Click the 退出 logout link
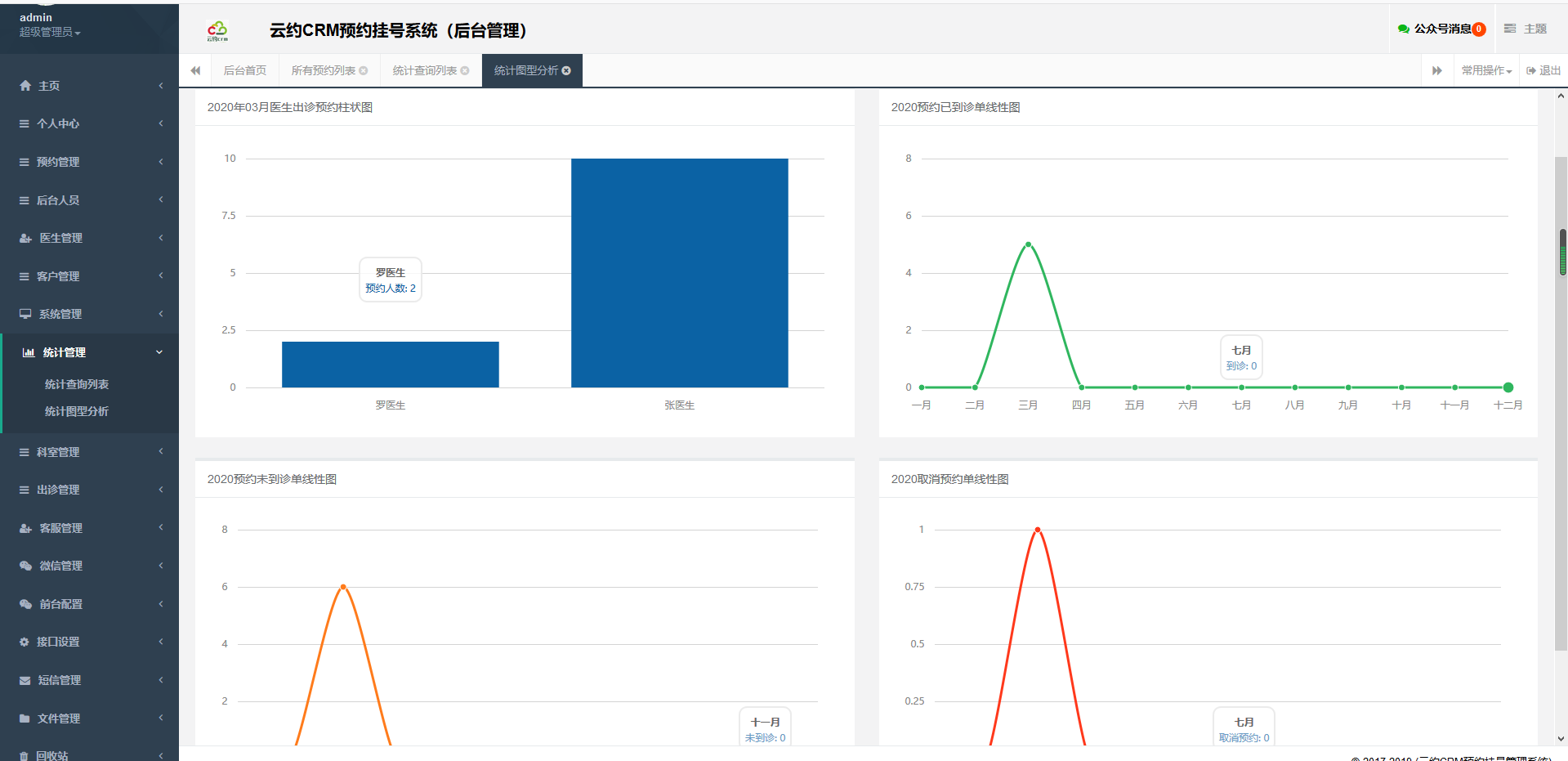This screenshot has width=1568, height=761. coord(1543,71)
